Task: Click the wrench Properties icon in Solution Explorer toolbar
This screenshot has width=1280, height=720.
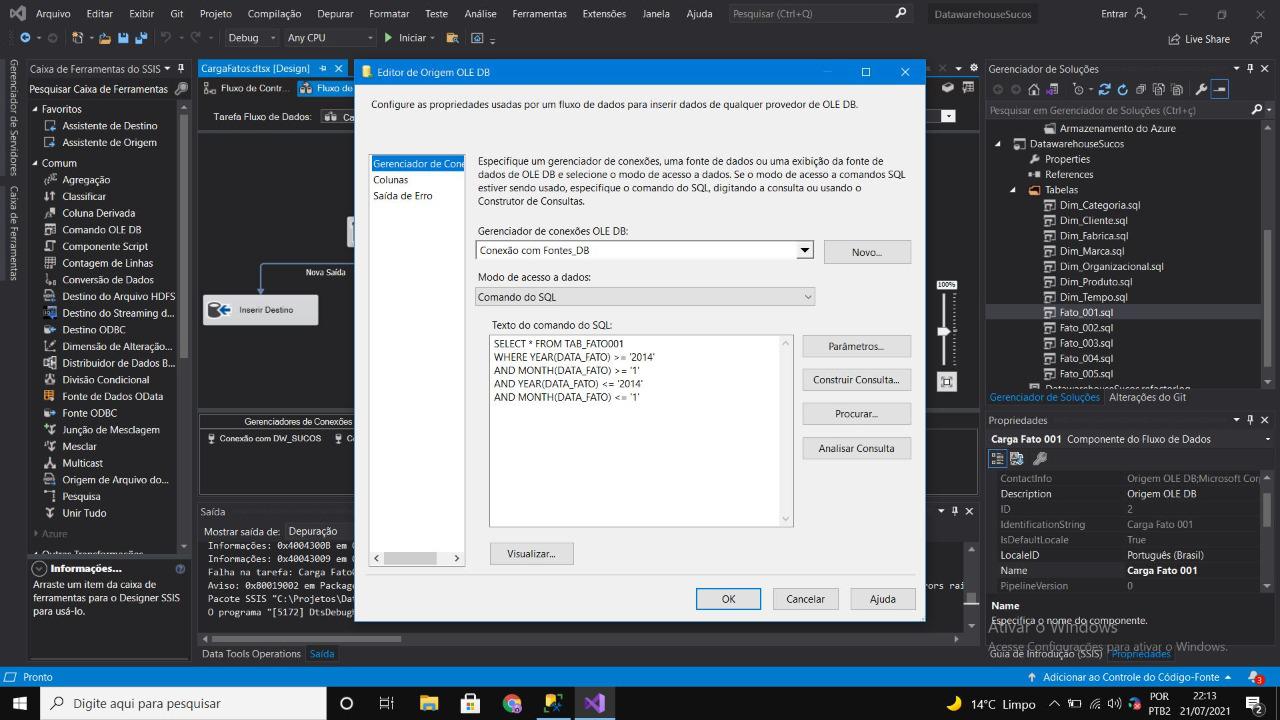Action: (x=1202, y=89)
